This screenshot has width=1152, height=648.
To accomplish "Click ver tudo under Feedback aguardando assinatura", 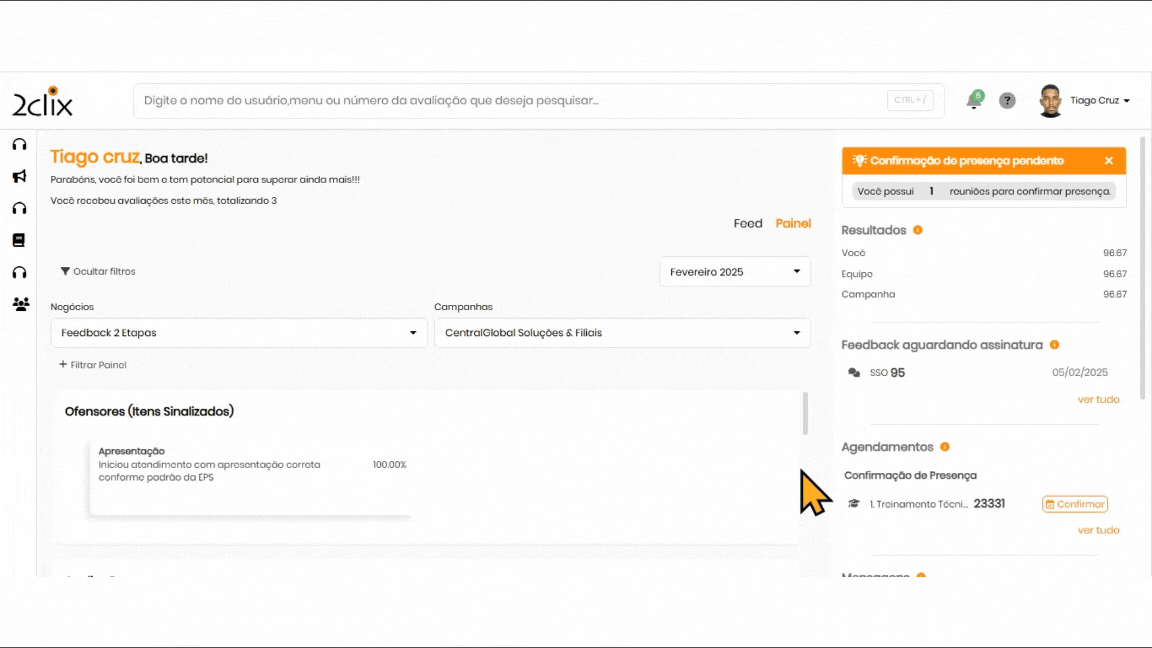I will [1098, 399].
